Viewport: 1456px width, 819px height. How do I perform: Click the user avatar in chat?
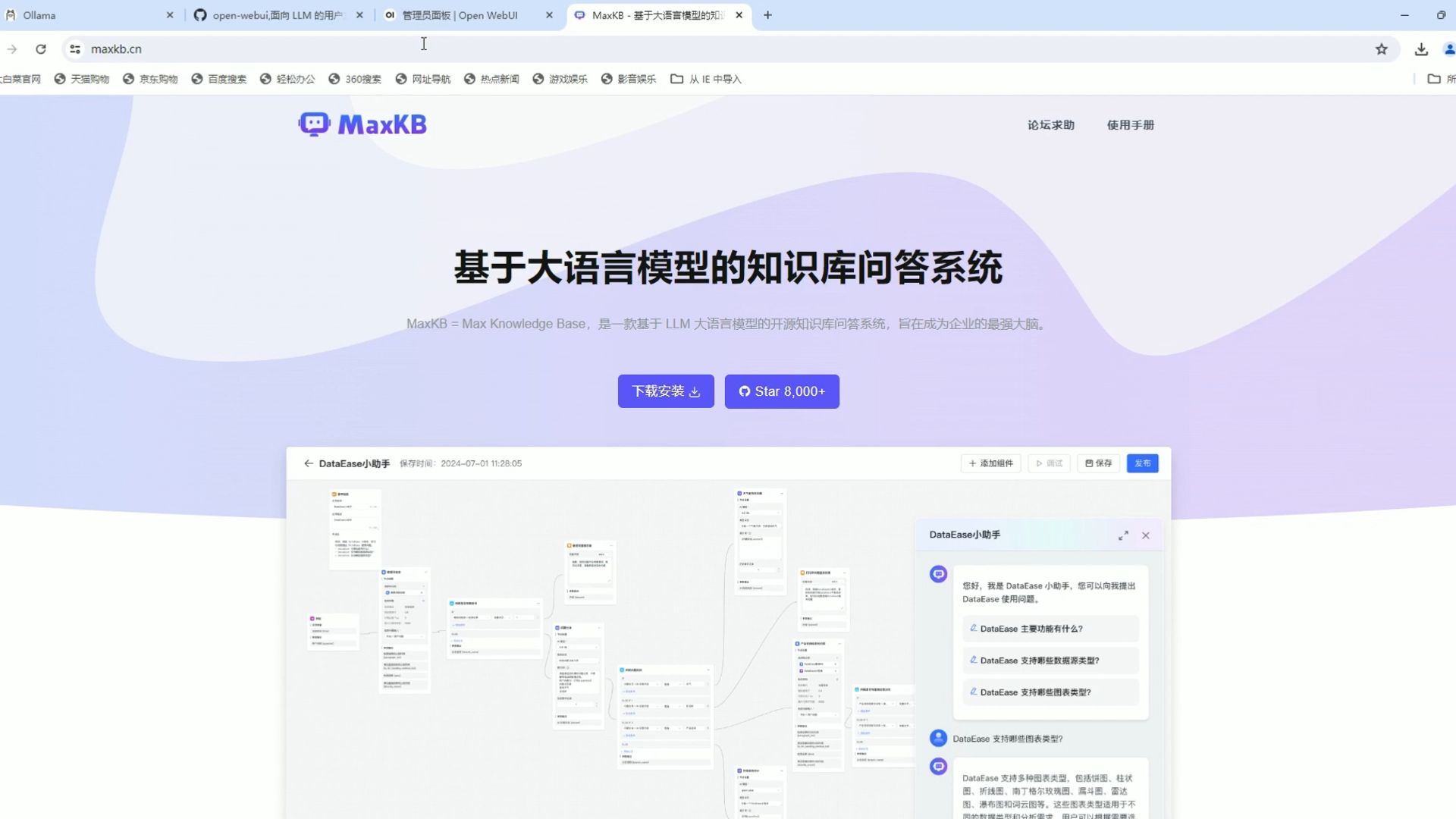click(938, 738)
